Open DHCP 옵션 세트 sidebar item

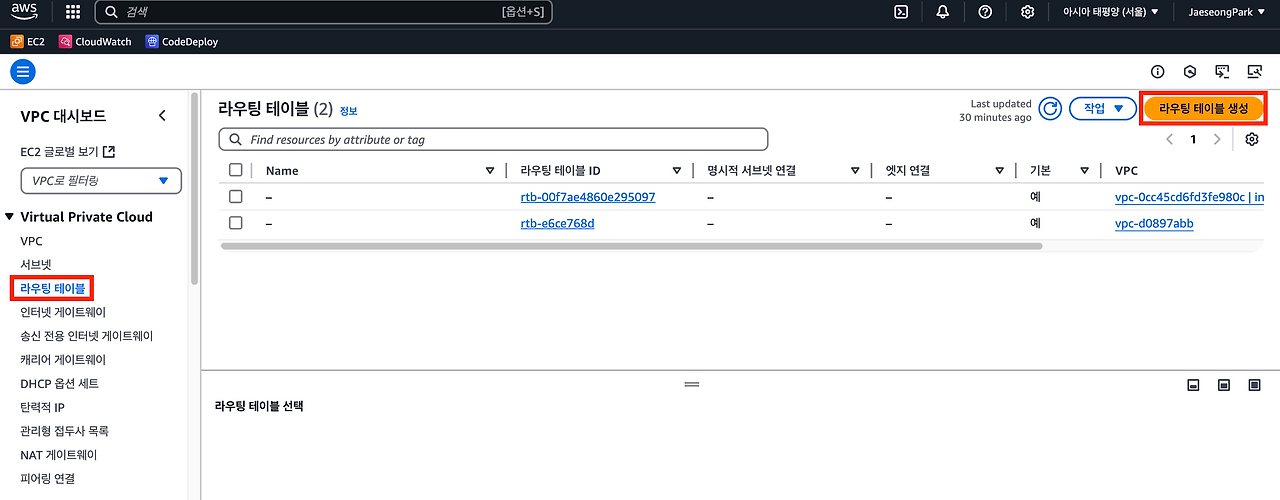[x=59, y=384]
